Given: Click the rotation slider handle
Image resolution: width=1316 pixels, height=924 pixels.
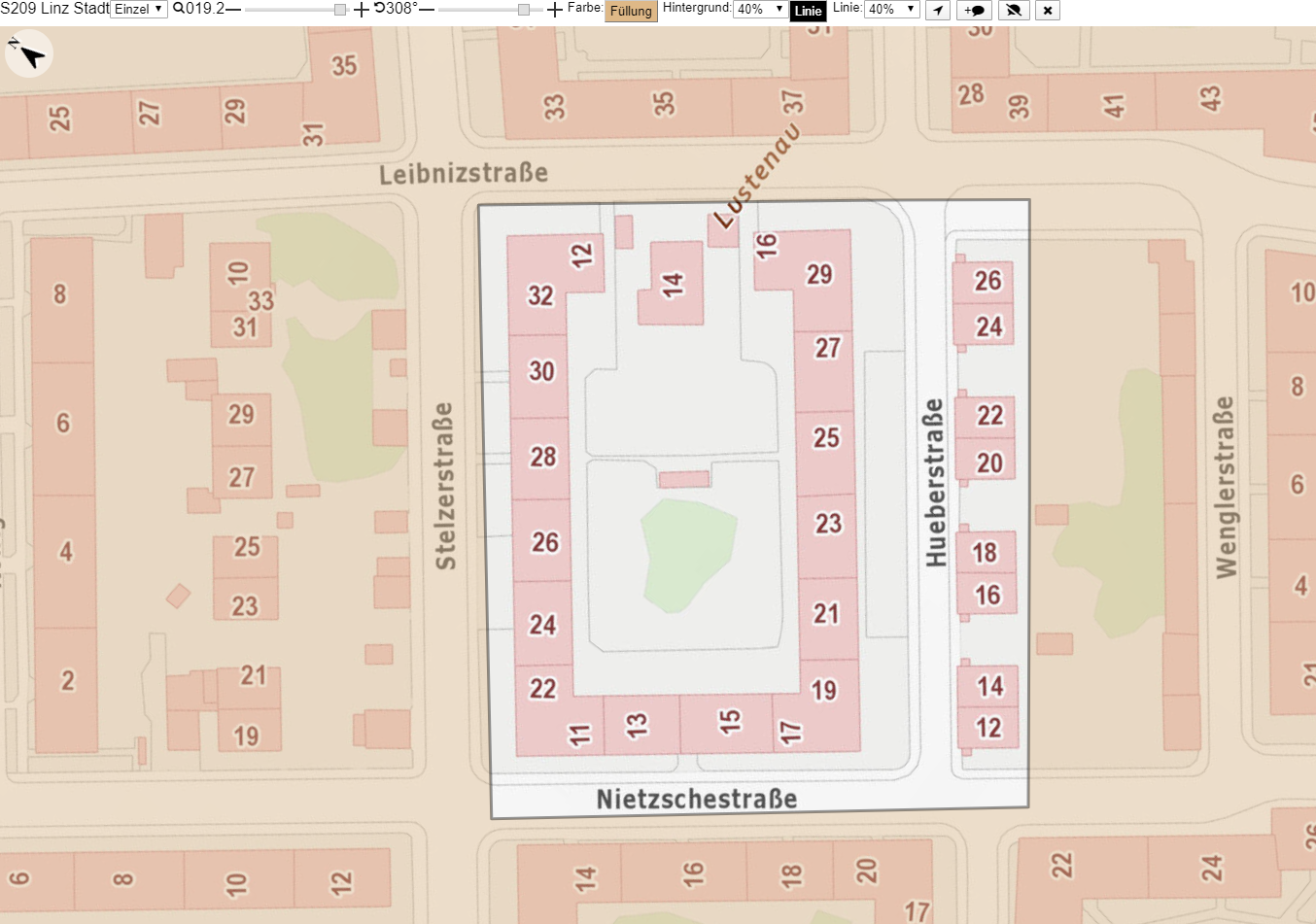Looking at the screenshot, I should [x=524, y=10].
